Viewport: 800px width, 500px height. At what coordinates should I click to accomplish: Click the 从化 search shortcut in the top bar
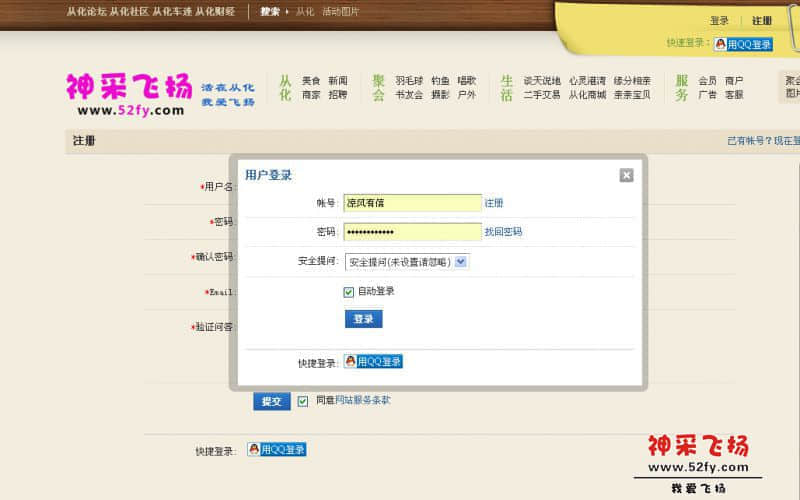click(305, 11)
